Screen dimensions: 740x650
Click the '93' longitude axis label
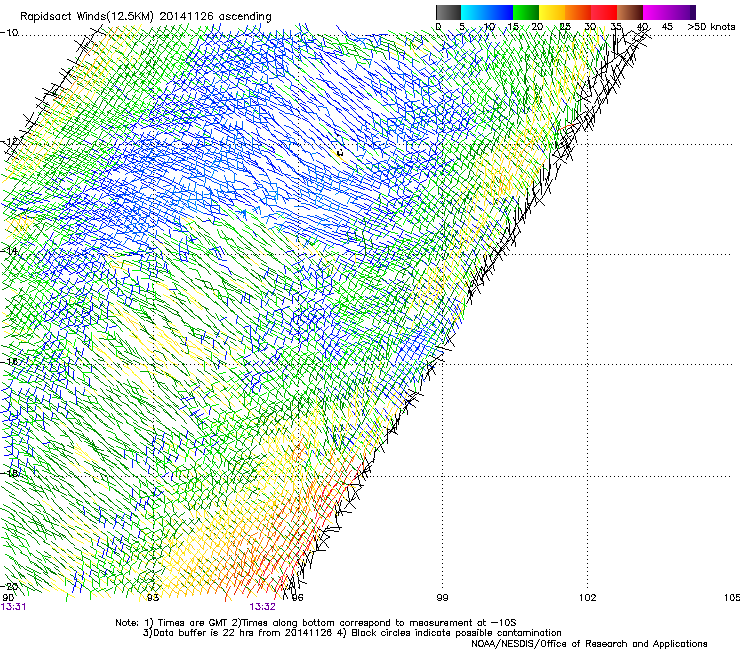pyautogui.click(x=153, y=598)
